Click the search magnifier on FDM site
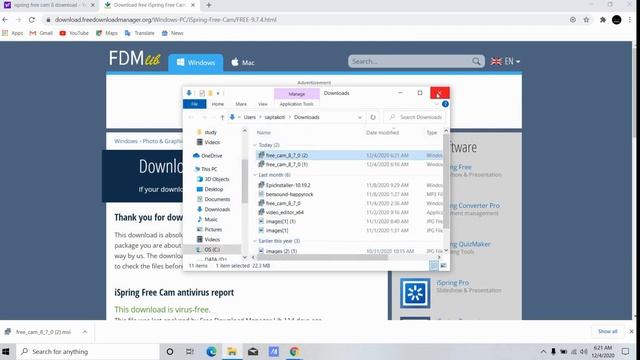Viewport: 640px width, 360px height. (476, 61)
